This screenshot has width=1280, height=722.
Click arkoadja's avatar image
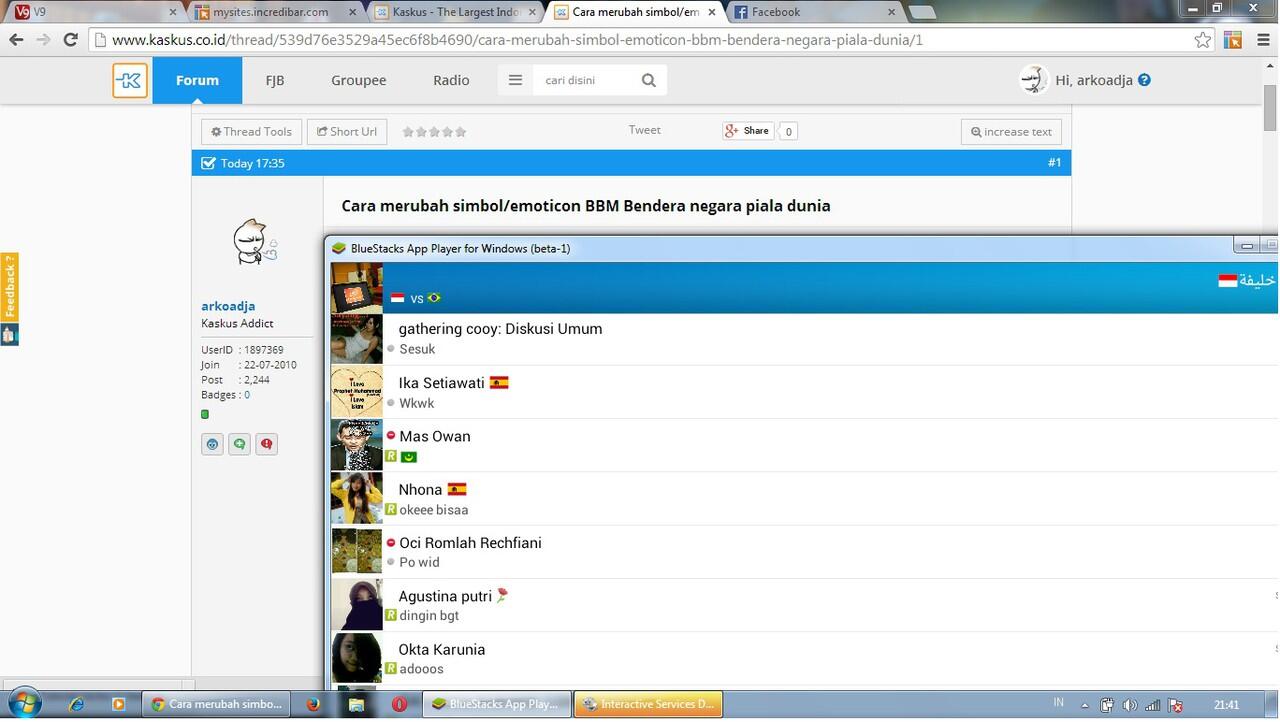pos(255,242)
